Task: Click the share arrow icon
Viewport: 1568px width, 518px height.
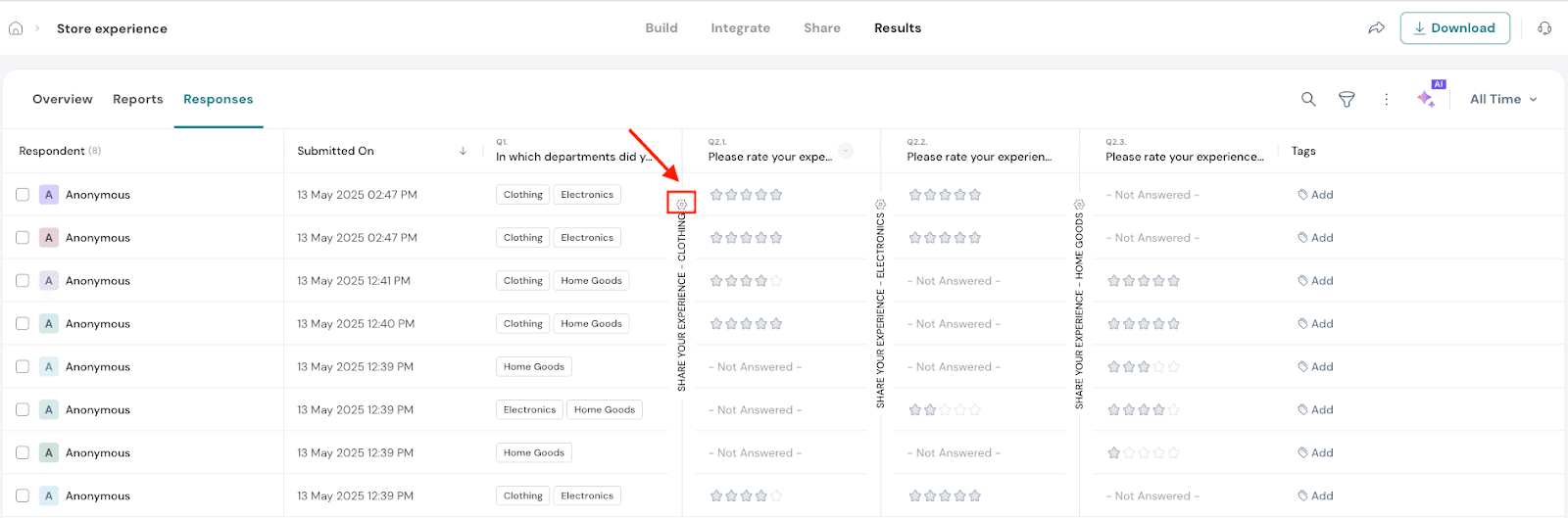Action: [x=1376, y=28]
